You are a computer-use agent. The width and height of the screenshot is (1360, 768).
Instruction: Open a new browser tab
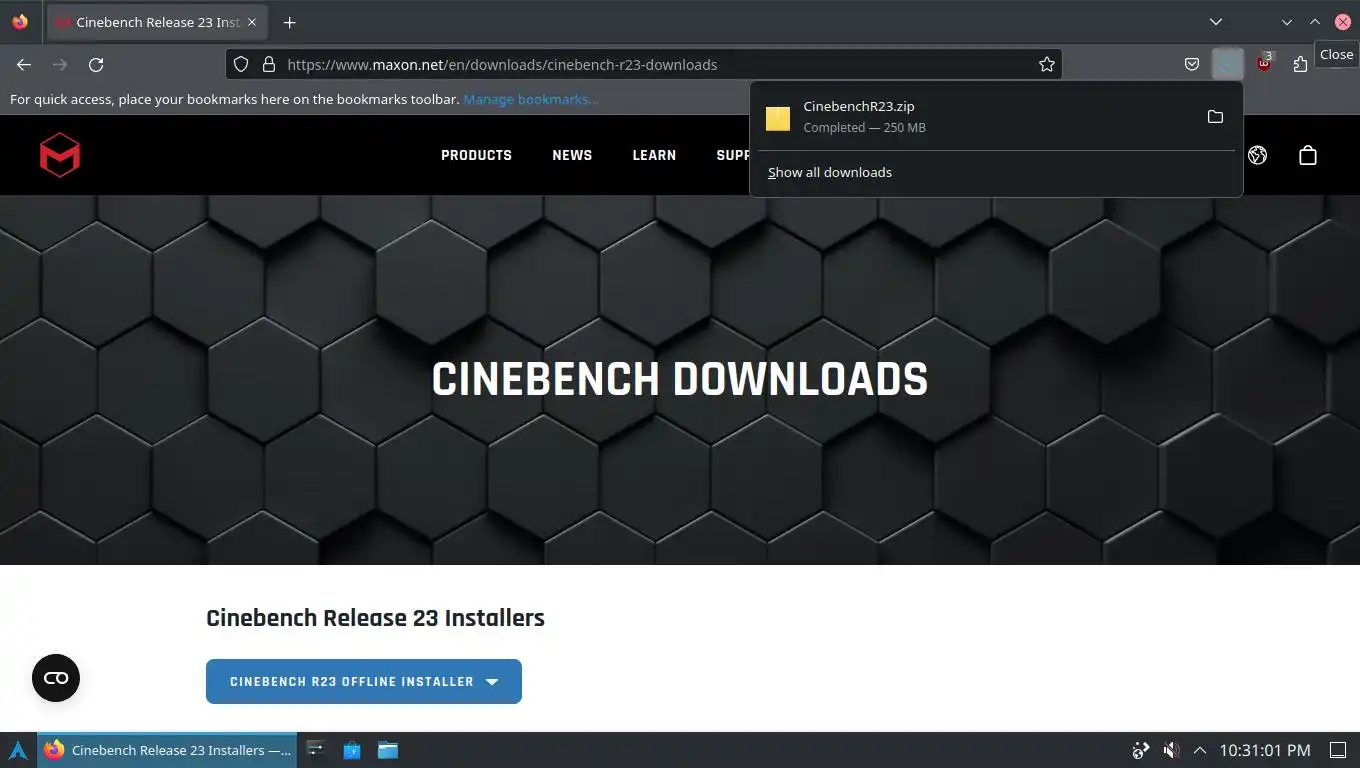289,22
